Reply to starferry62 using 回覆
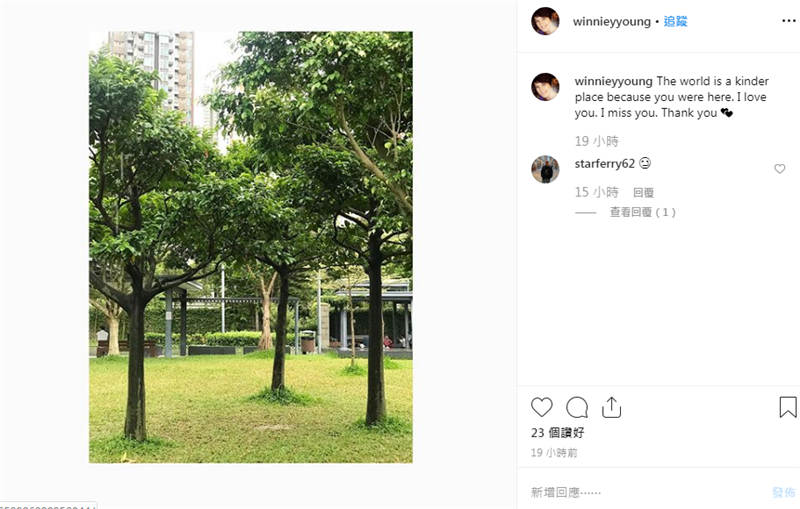The height and width of the screenshot is (509, 800). (x=643, y=192)
